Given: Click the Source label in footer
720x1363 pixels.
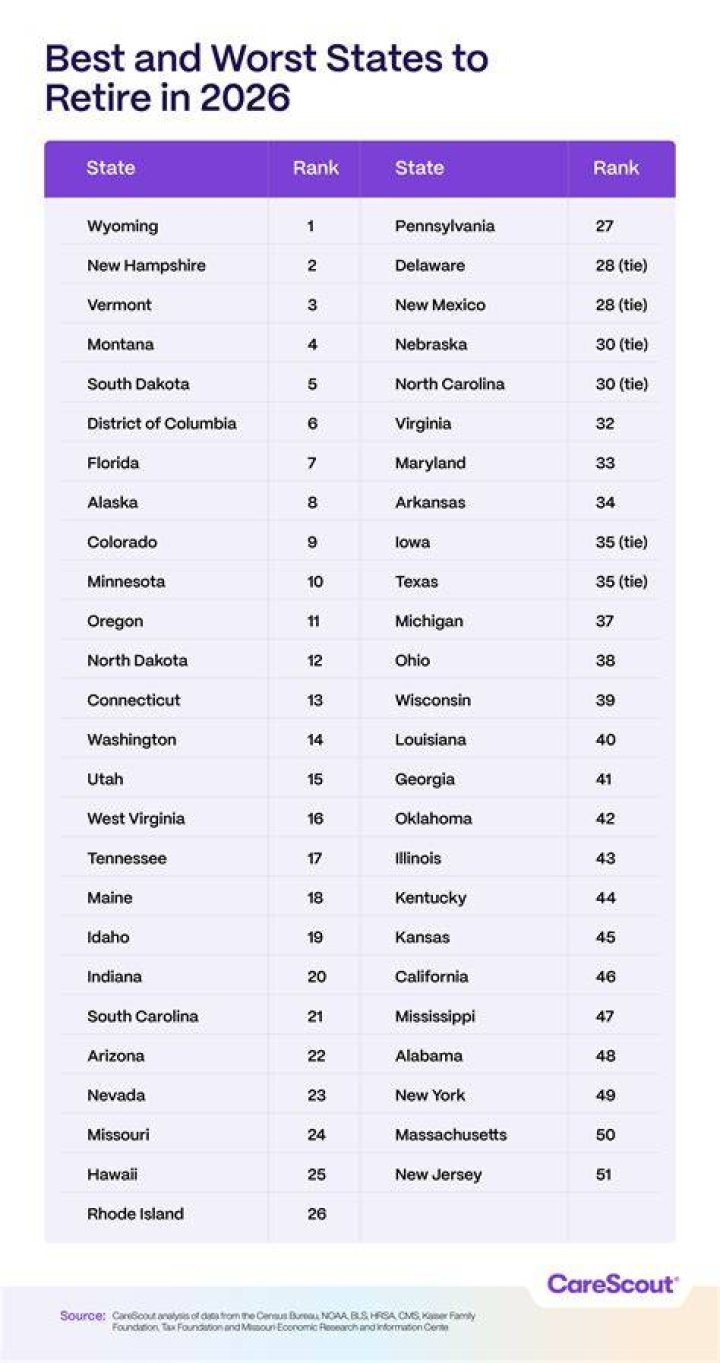Looking at the screenshot, I should (82, 1316).
